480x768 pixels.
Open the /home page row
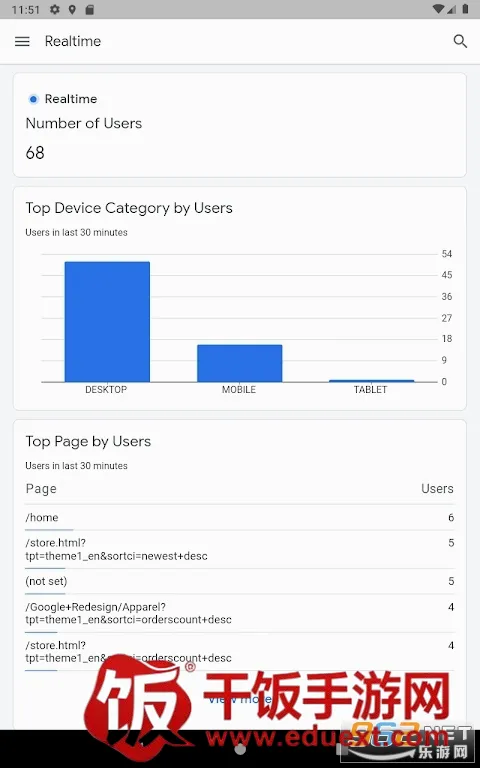pyautogui.click(x=240, y=518)
